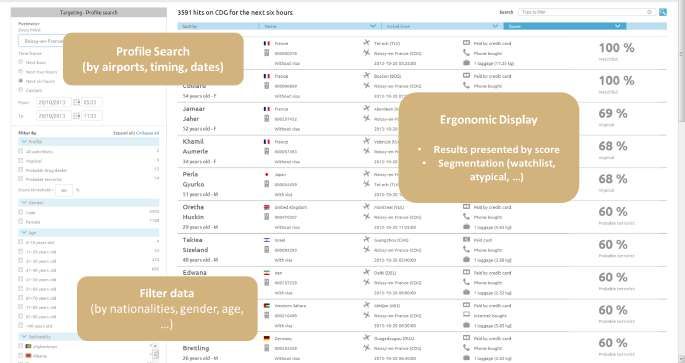The width and height of the screenshot is (685, 363).
Task: Click the From time field
Action: 92,102
